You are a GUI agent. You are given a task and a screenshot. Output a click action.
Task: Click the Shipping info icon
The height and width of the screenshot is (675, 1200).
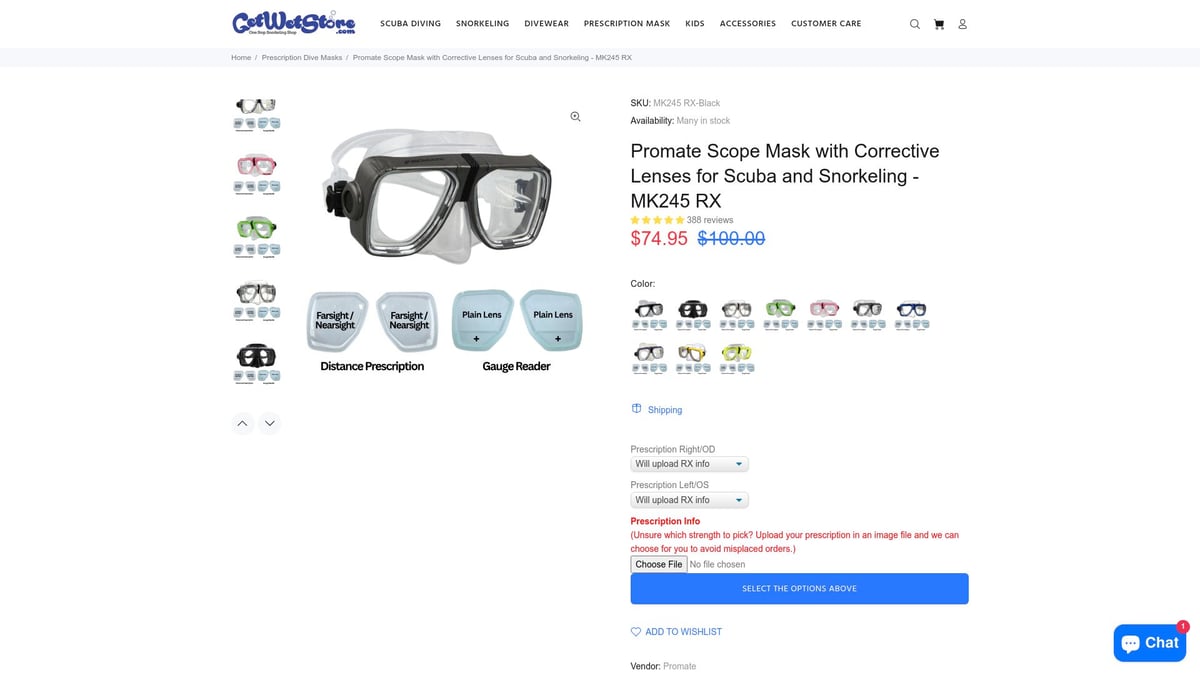pos(637,408)
